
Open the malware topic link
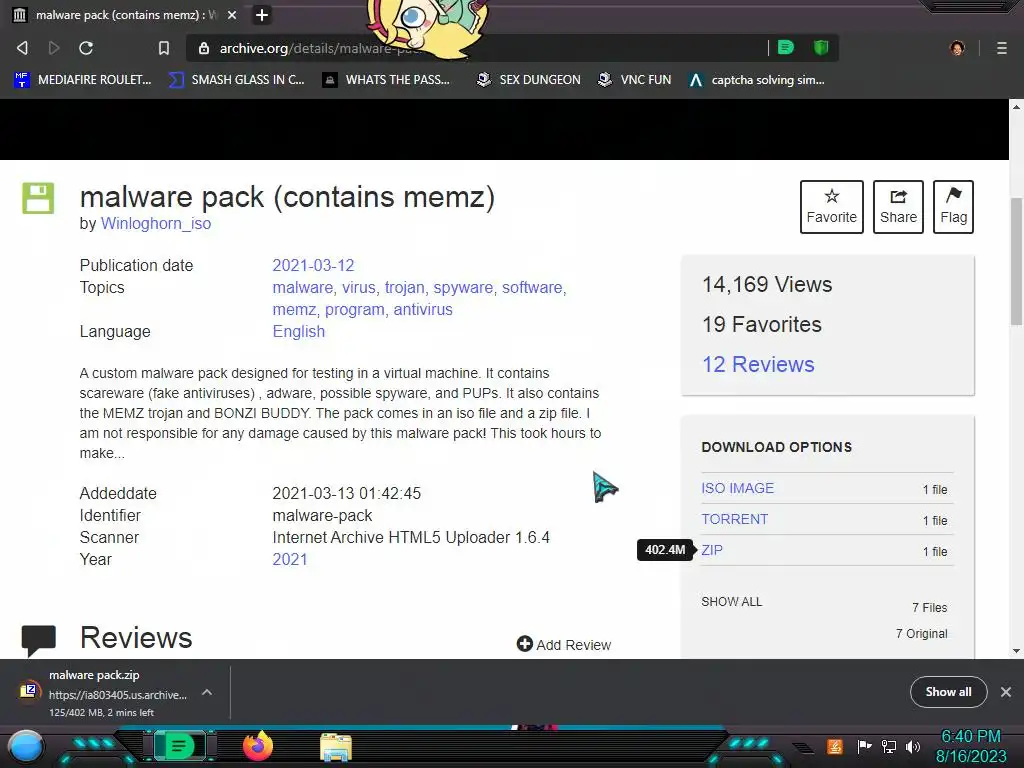[x=302, y=287]
